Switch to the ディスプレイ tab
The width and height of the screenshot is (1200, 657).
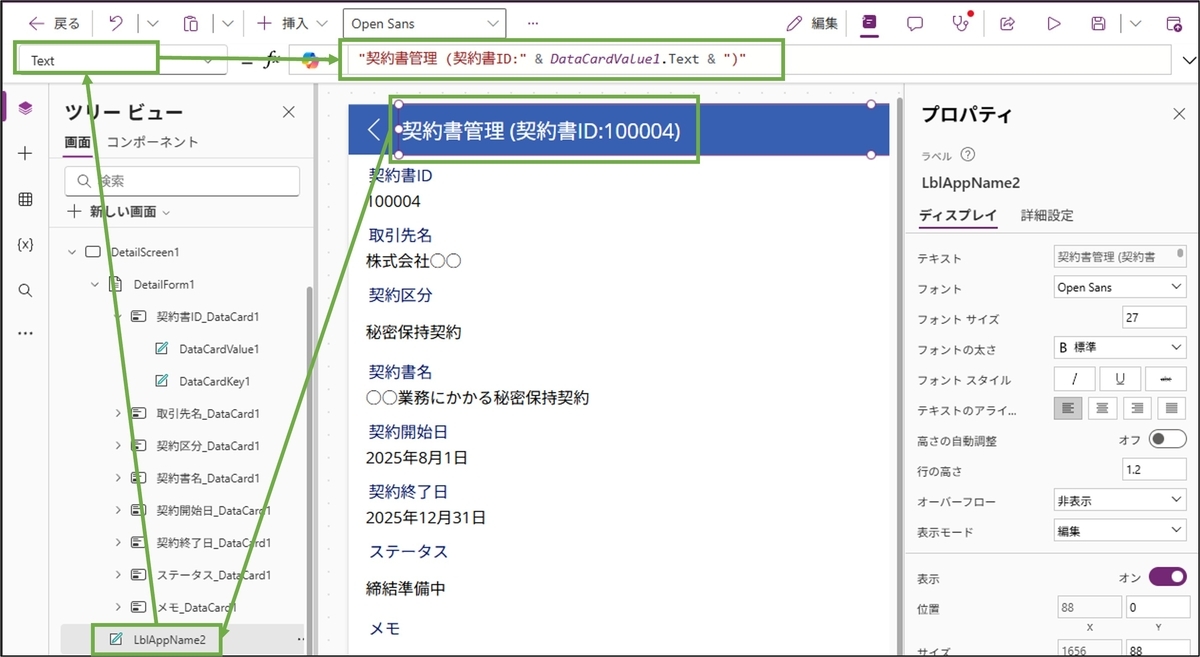957,215
